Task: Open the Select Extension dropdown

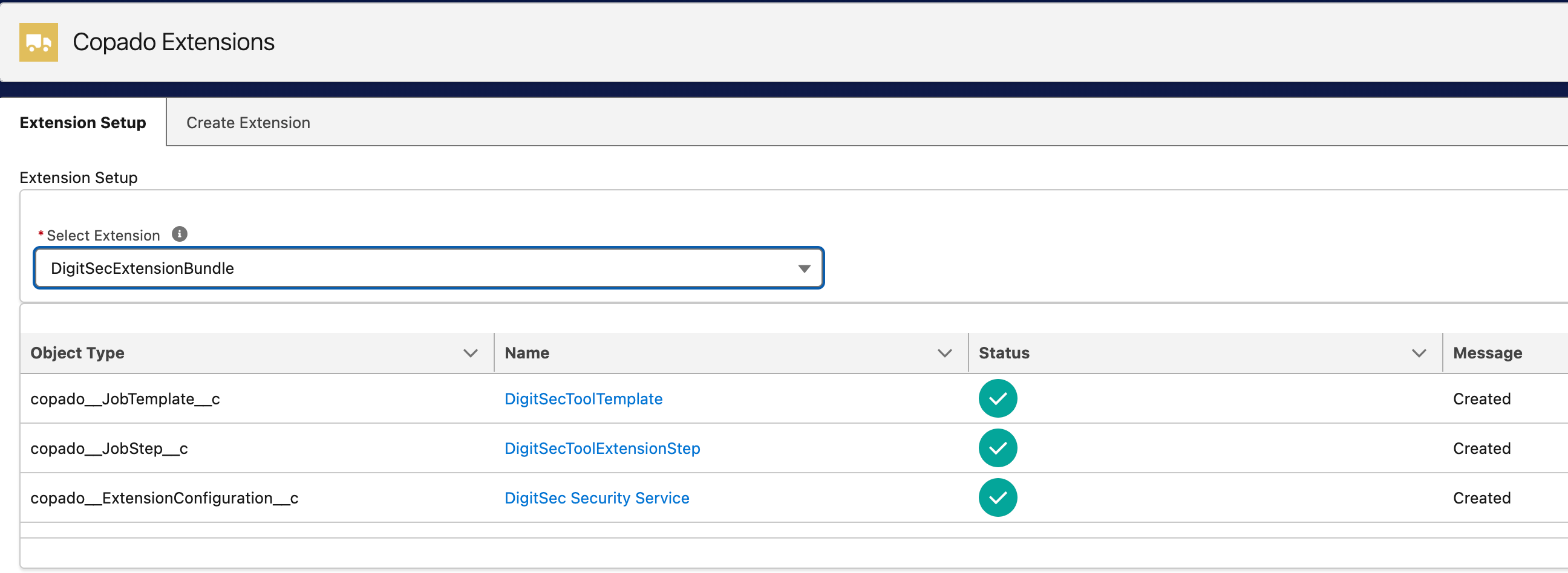Action: point(429,268)
